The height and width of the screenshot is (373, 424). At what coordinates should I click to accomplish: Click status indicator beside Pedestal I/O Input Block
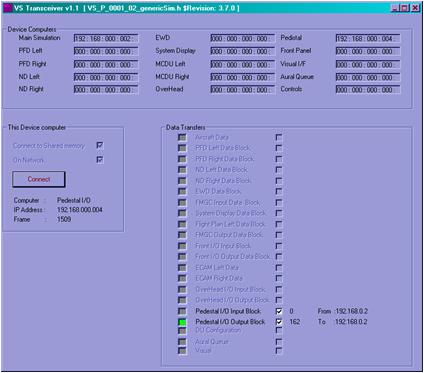[182, 311]
